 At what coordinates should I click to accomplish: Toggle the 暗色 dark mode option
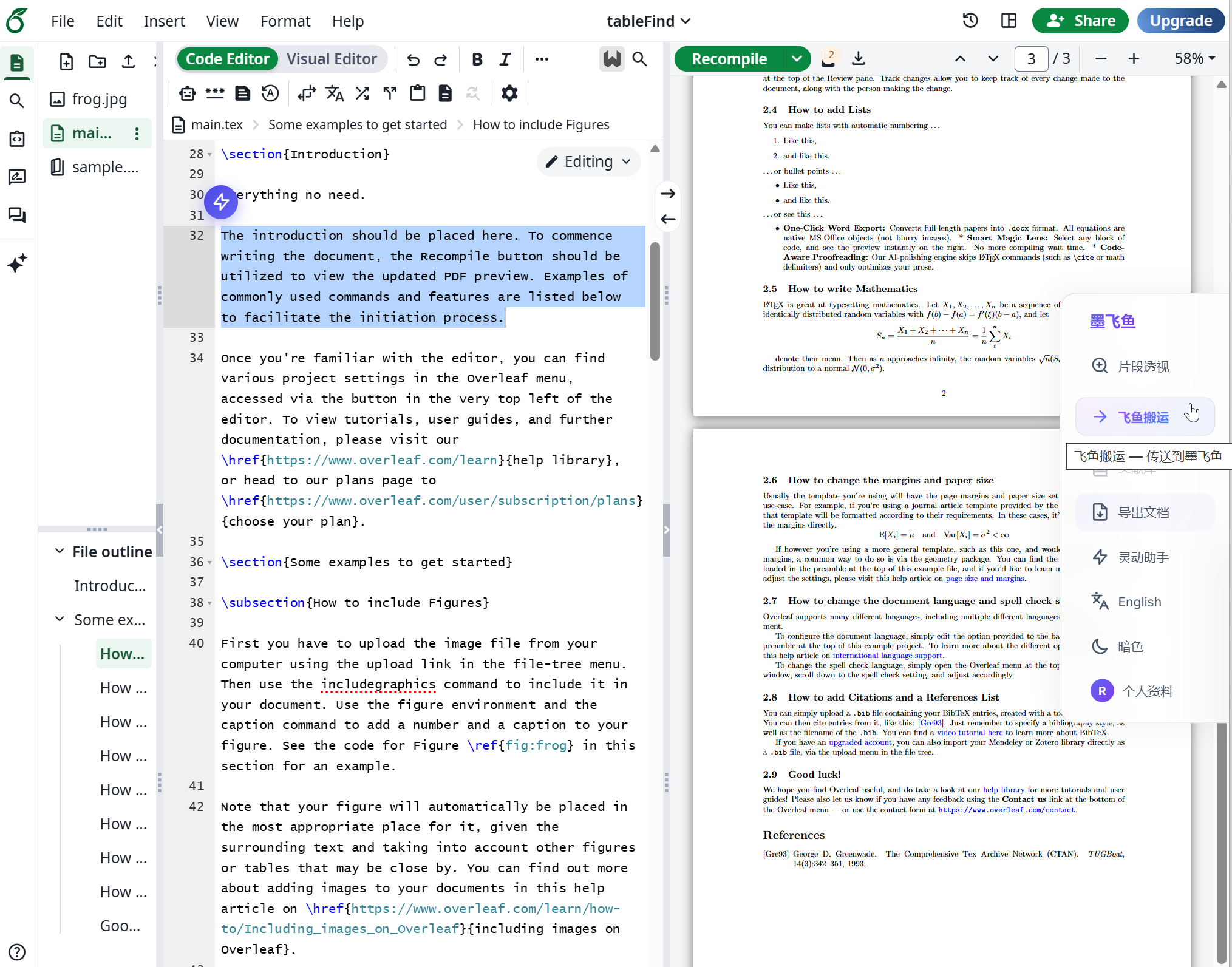[1145, 646]
